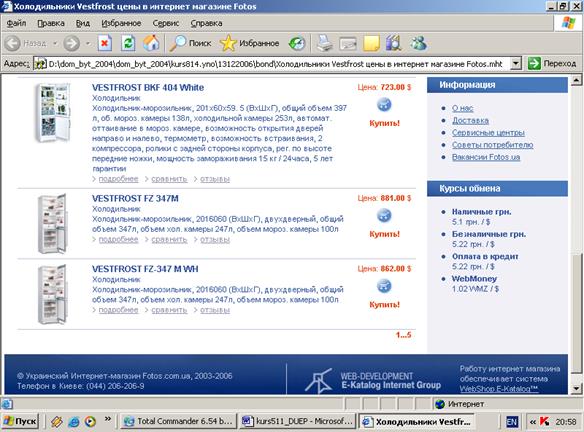The width and height of the screenshot is (584, 432).
Task: Open the Избранное menu in menu bar
Action: [x=121, y=23]
